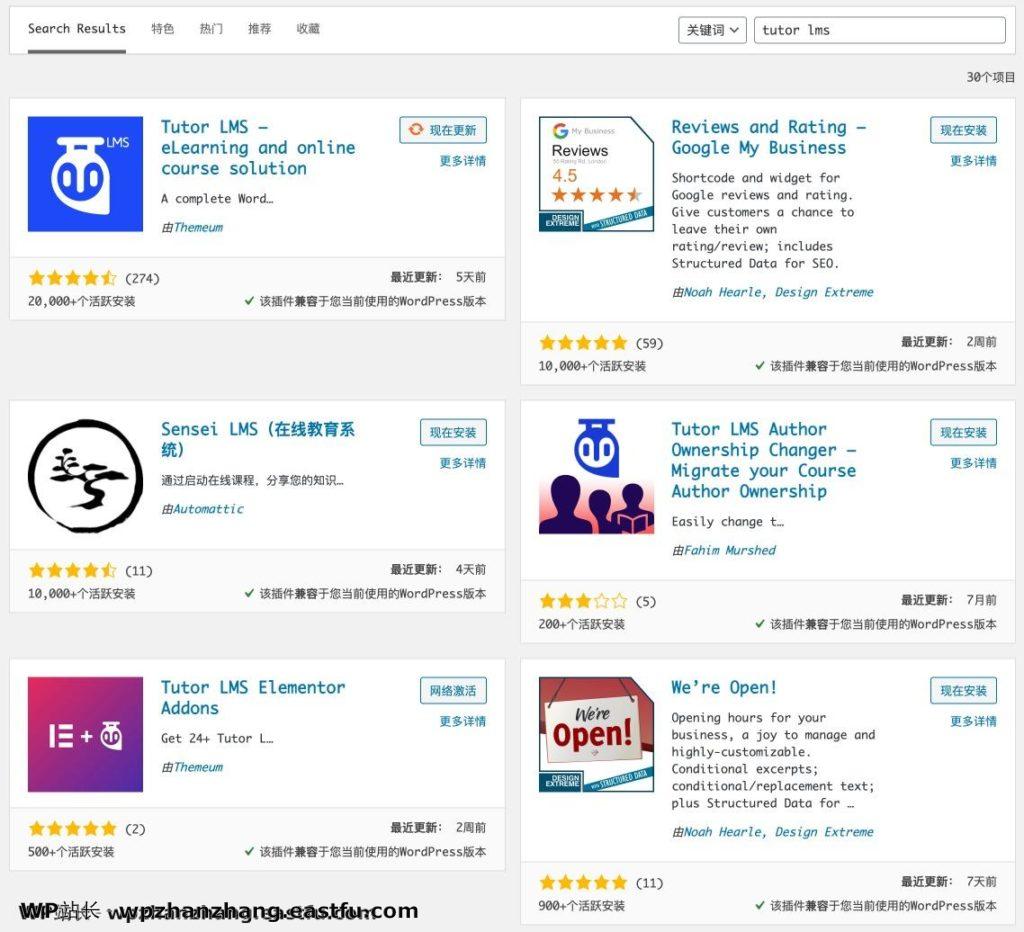Open 更多详情 for Sensei LMS
Image resolution: width=1024 pixels, height=932 pixels.
click(462, 463)
